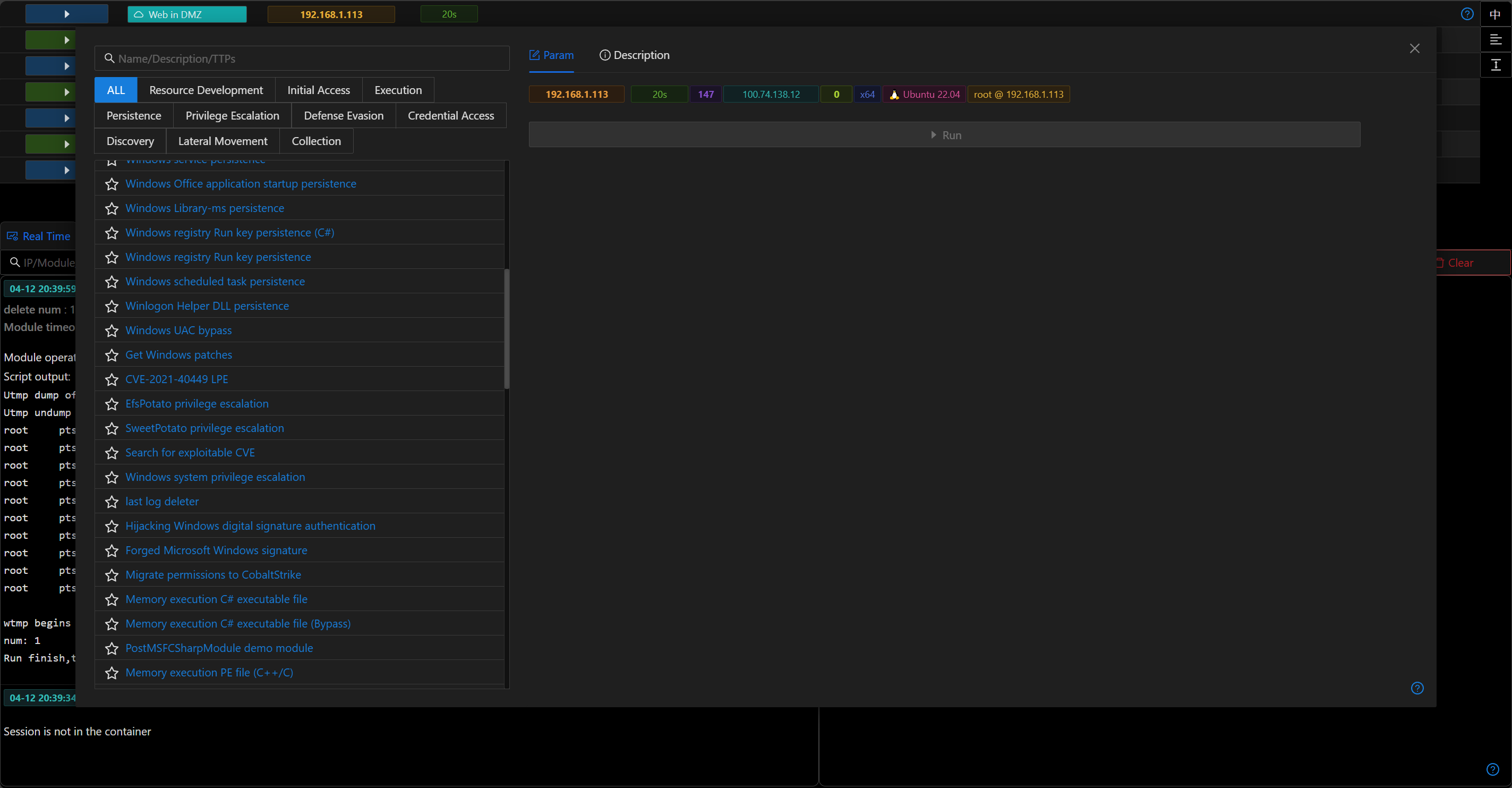The height and width of the screenshot is (788, 1512).
Task: Click the module list scrollbar thumb
Action: [x=507, y=329]
